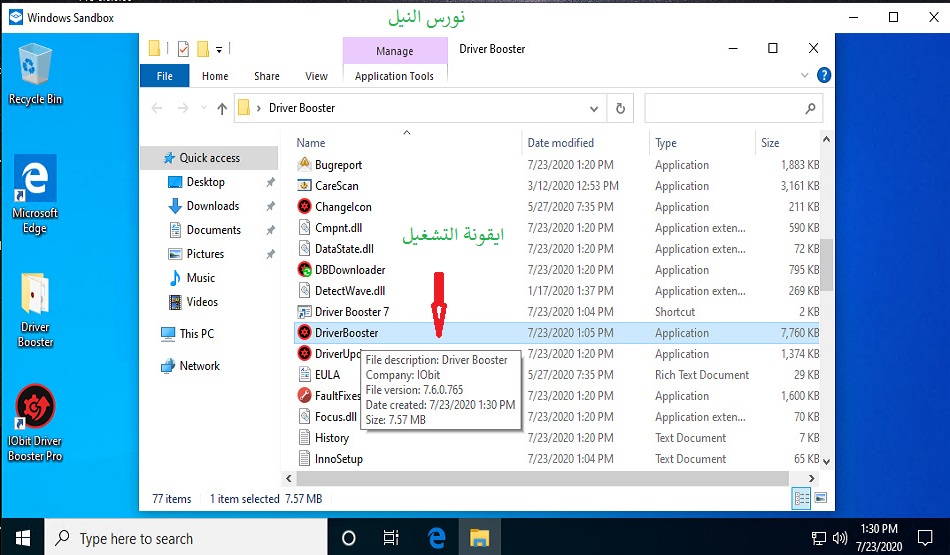Open the File menu

coord(165,76)
